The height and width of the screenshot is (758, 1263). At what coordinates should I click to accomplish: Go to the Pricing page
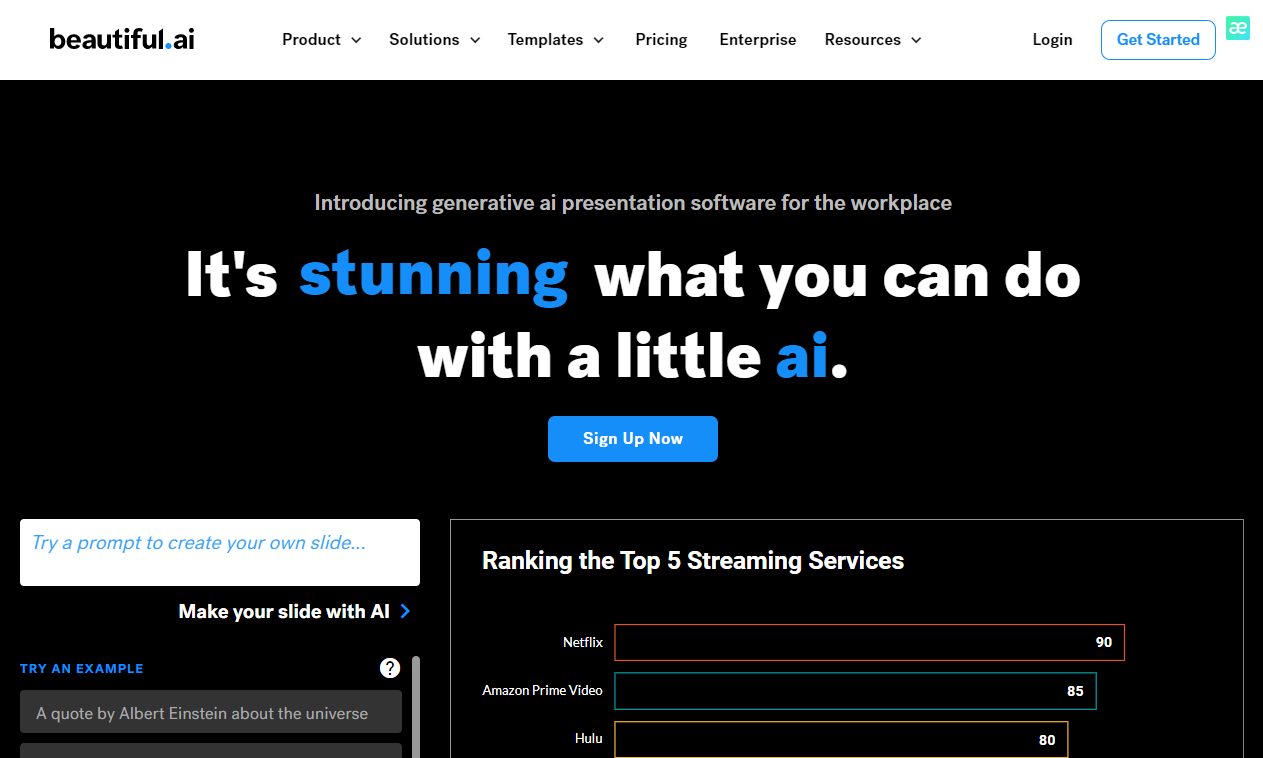coord(661,40)
